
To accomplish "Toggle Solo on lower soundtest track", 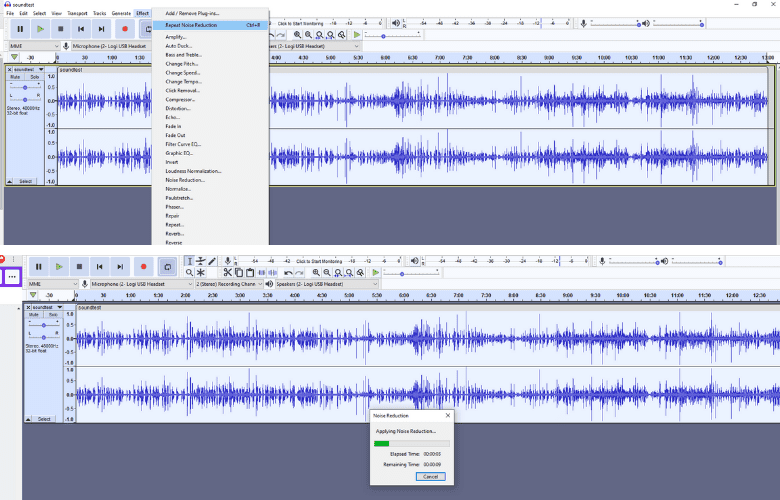I will (51, 314).
